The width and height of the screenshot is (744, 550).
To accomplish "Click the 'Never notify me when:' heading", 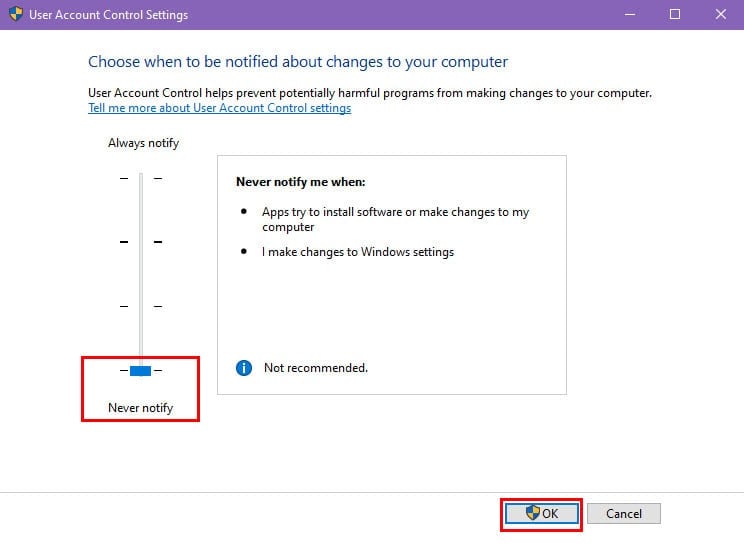I will [x=301, y=182].
